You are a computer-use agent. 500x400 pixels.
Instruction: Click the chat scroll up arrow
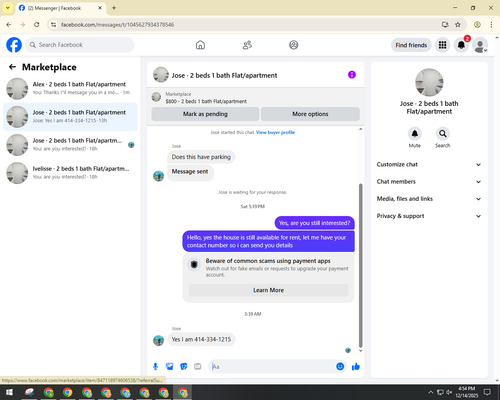[360, 129]
